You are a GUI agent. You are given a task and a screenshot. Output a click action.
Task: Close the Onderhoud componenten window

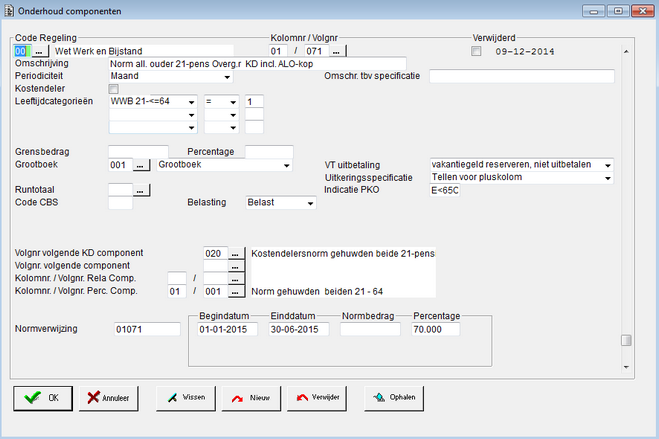coord(643,11)
